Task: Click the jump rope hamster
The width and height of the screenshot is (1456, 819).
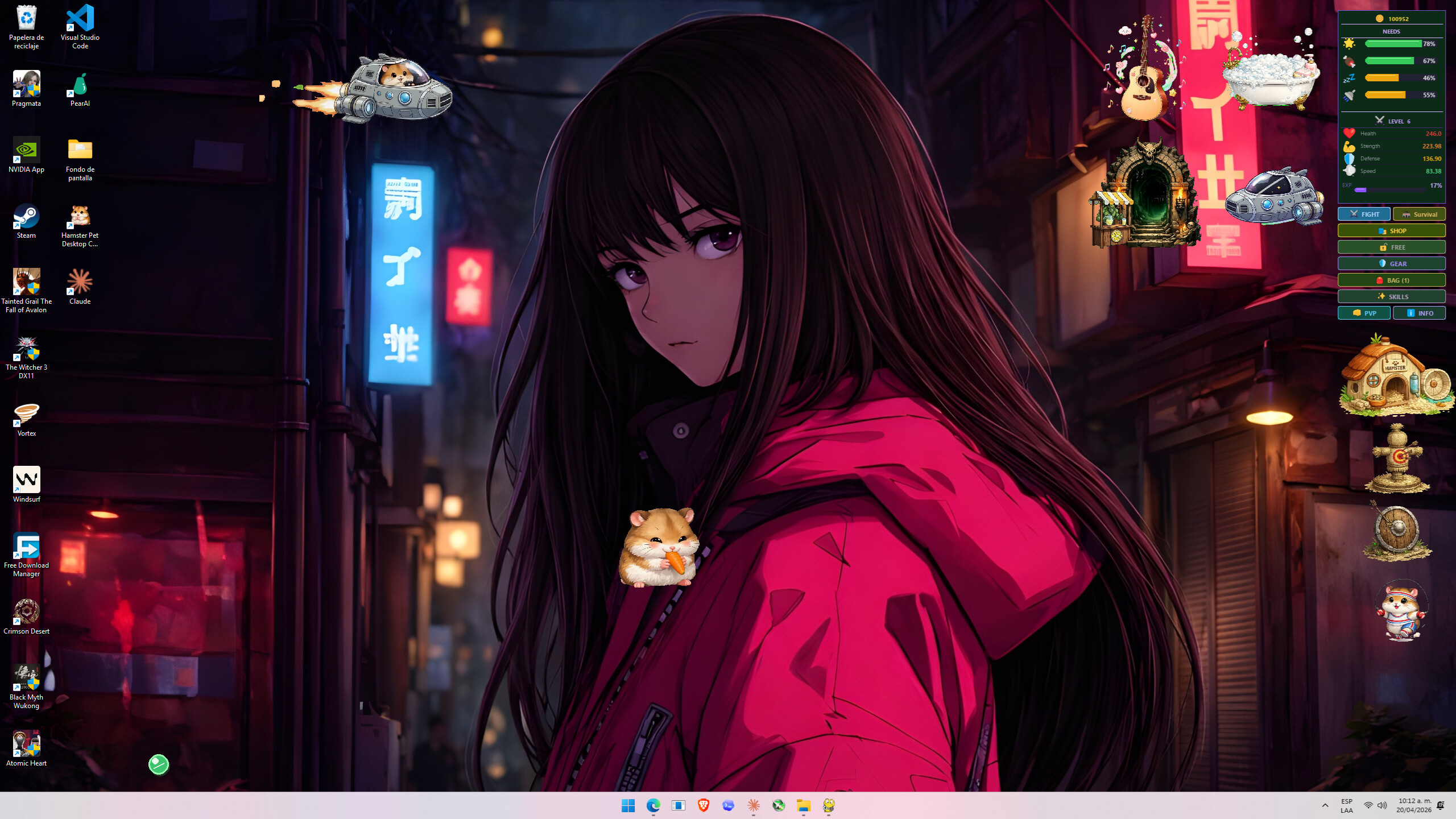Action: tap(1401, 611)
